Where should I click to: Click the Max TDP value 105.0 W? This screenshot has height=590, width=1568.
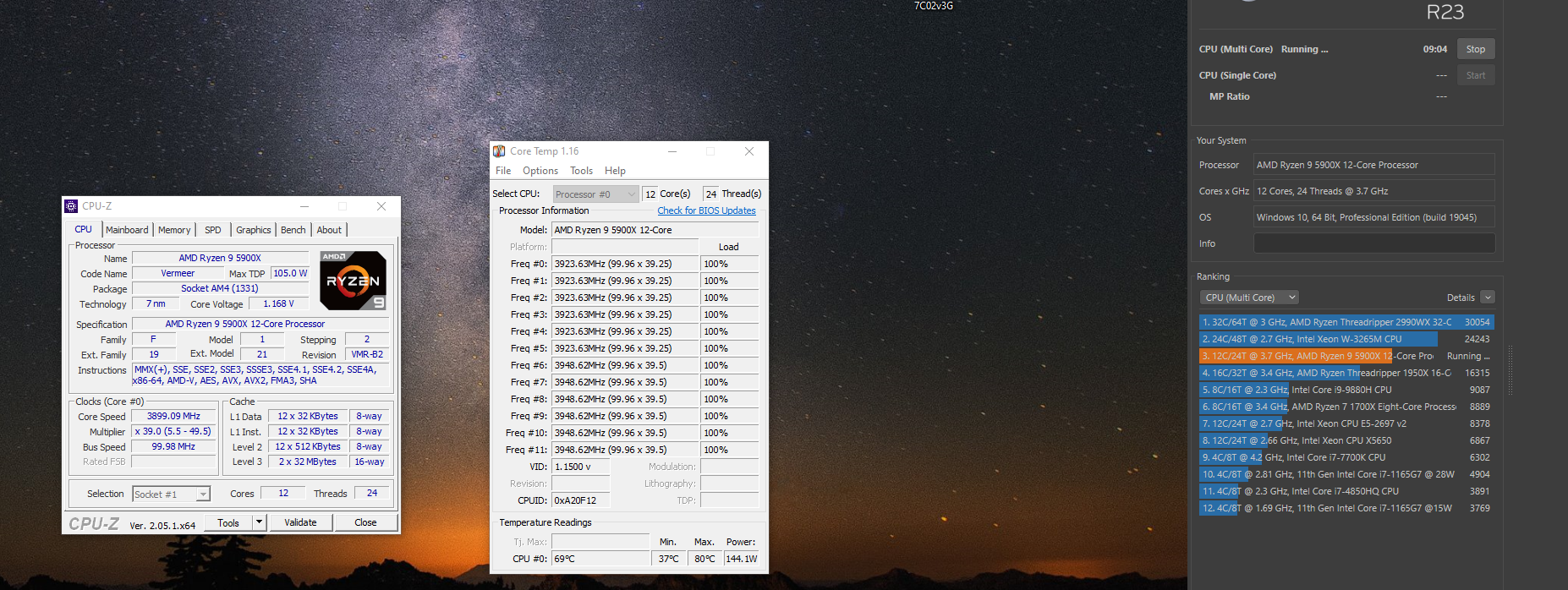point(290,273)
